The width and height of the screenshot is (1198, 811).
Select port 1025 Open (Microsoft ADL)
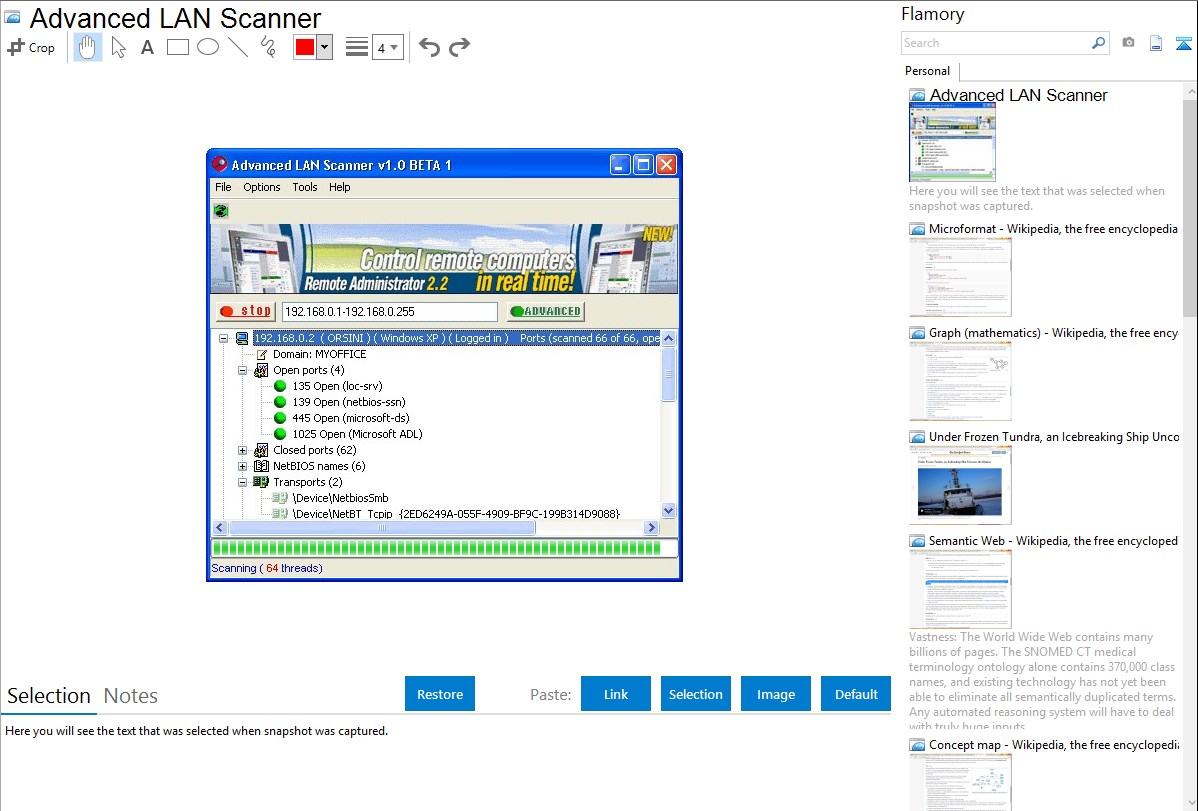(357, 434)
